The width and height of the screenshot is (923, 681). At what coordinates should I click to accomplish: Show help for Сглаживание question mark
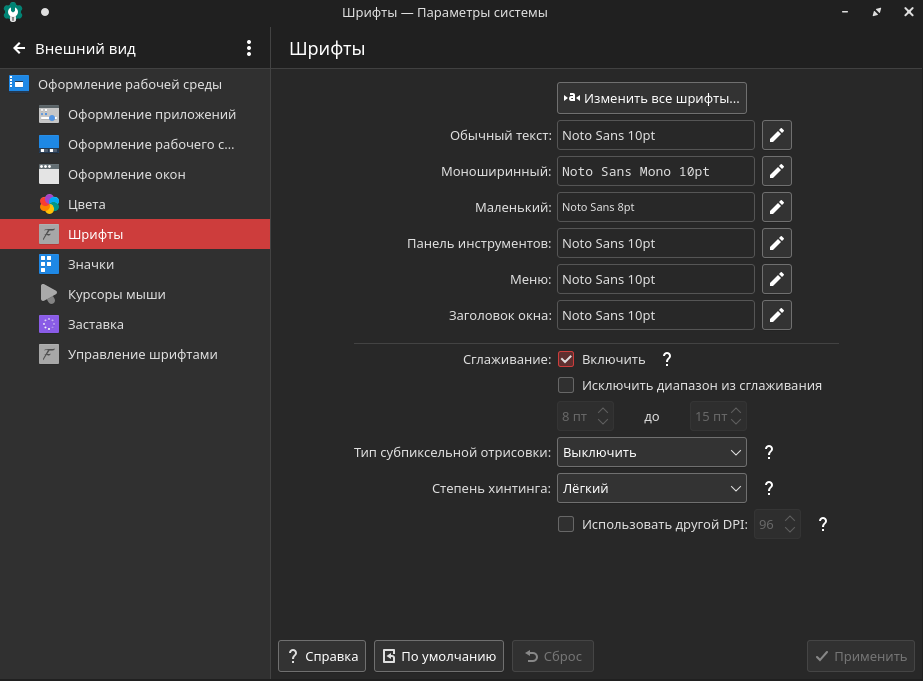(x=667, y=359)
